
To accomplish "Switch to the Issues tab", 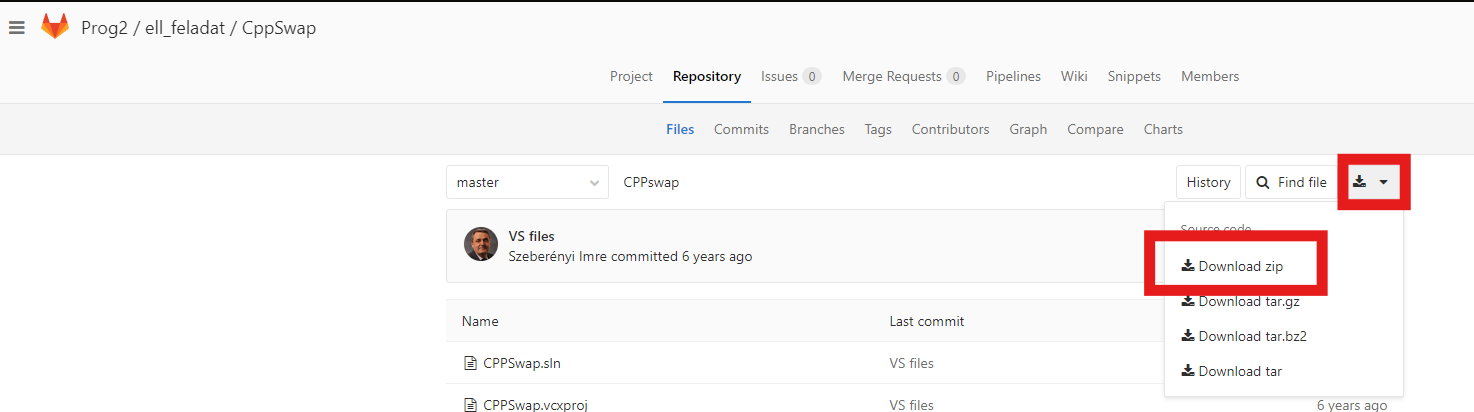I will 790,76.
